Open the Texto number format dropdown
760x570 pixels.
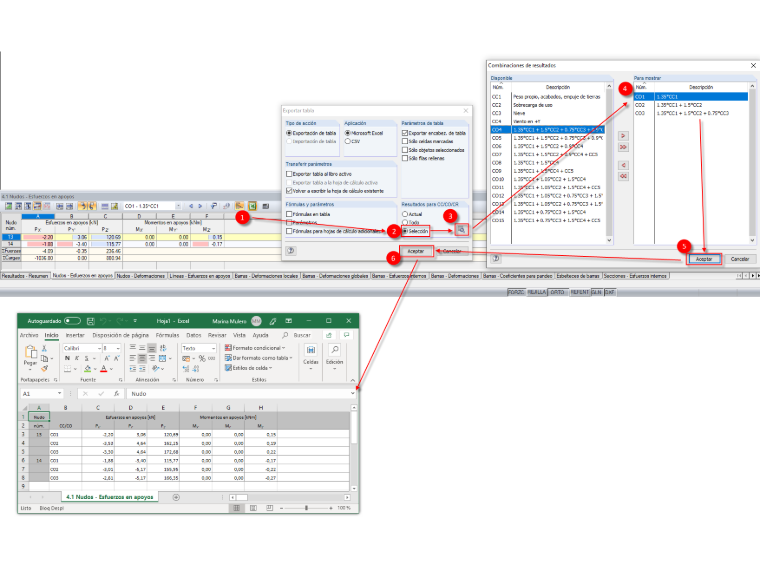coord(213,348)
